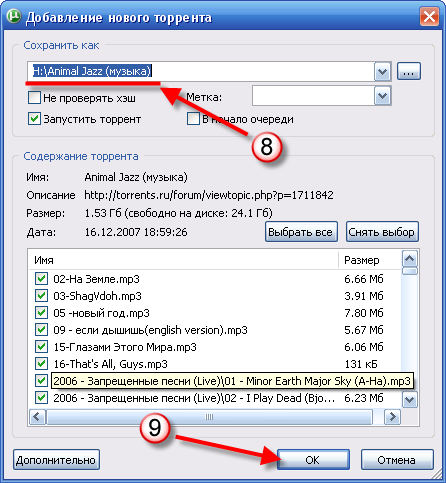The image size is (446, 483).
Task: Open folder browse button with three dots
Action: click(409, 71)
